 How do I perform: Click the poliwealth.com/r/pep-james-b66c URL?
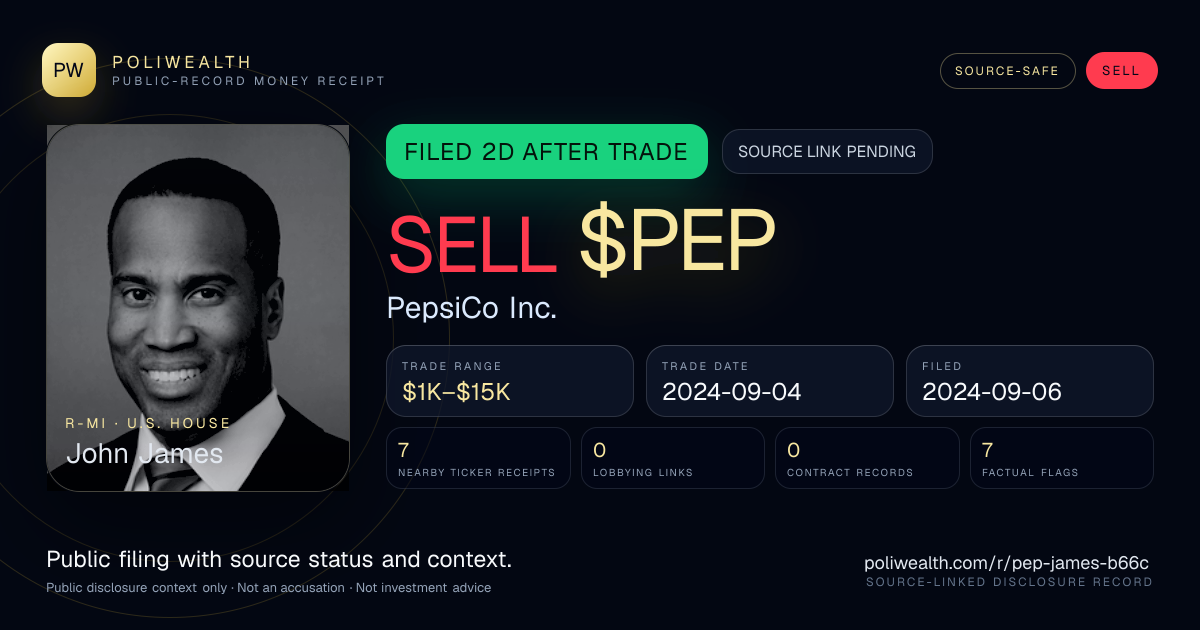(1008, 563)
